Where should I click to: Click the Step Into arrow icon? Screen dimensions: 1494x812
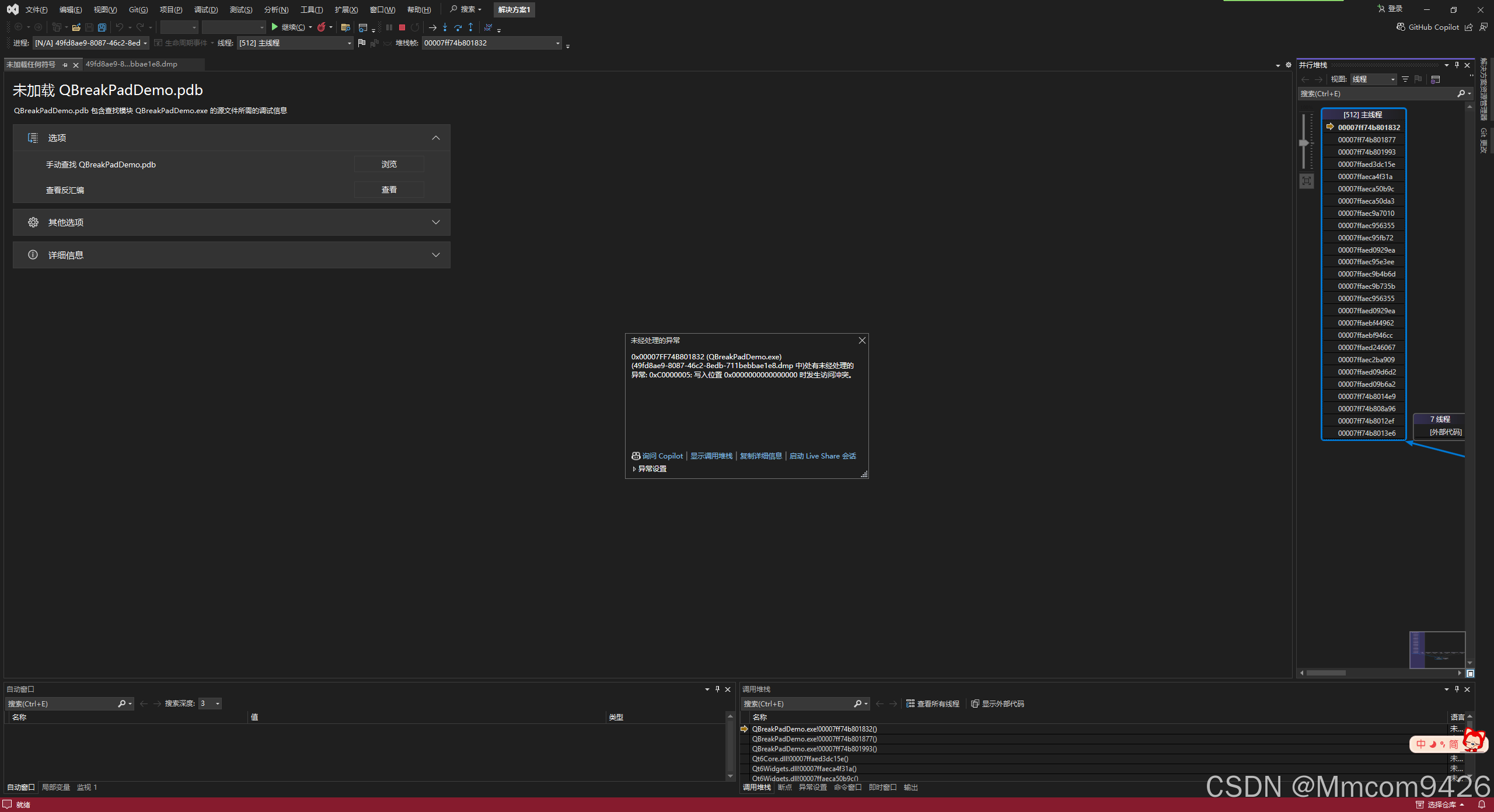[x=445, y=27]
